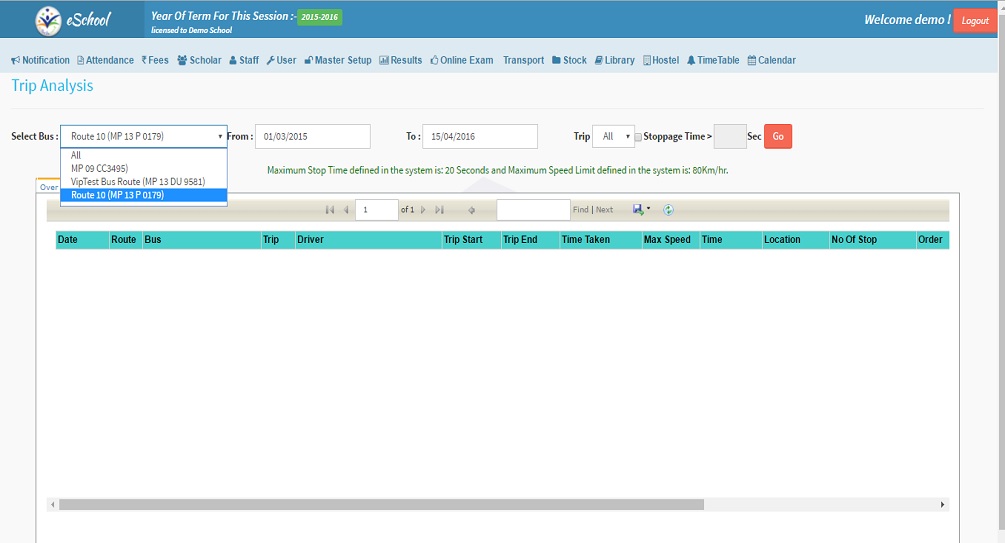This screenshot has height=543, width=1005.
Task: Open the Transport menu
Action: coord(523,60)
